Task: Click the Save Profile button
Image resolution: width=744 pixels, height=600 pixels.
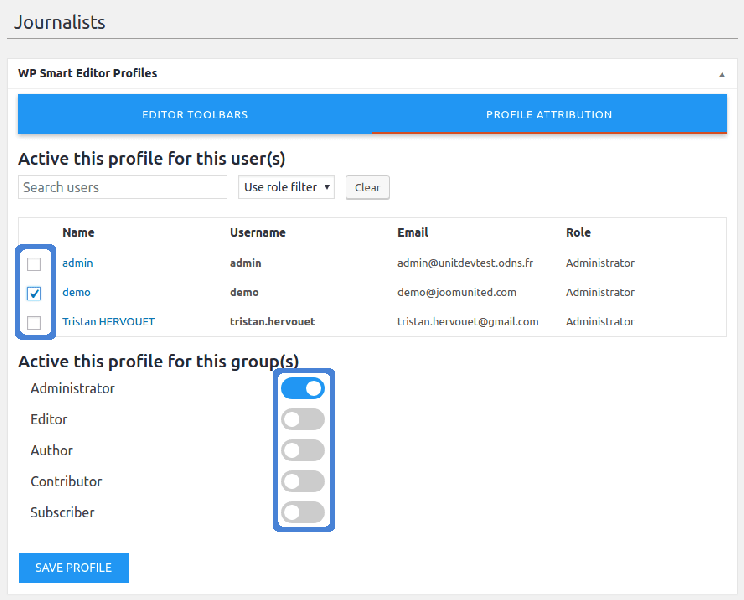Action: (74, 568)
